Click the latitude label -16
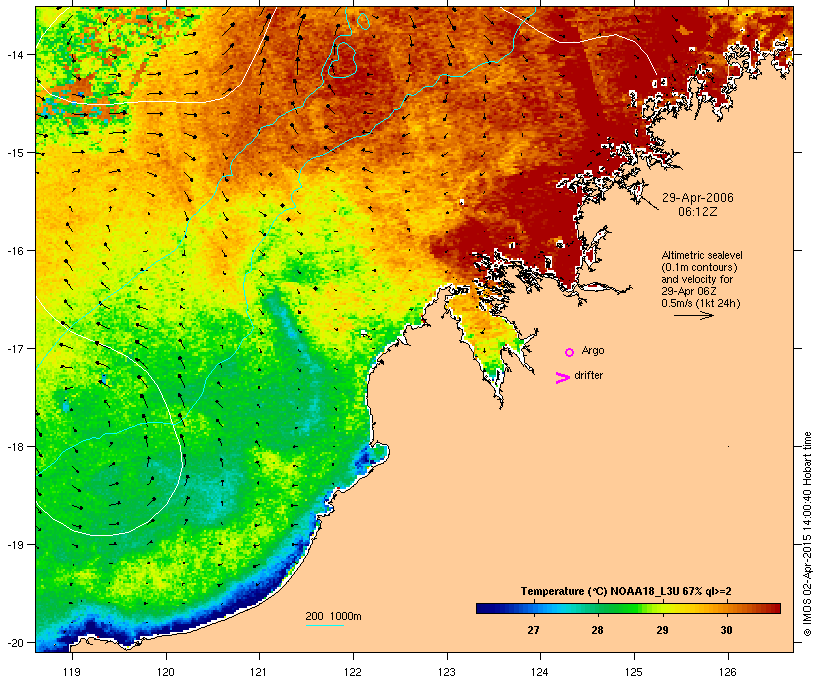The height and width of the screenshot is (680, 820). click(14, 251)
